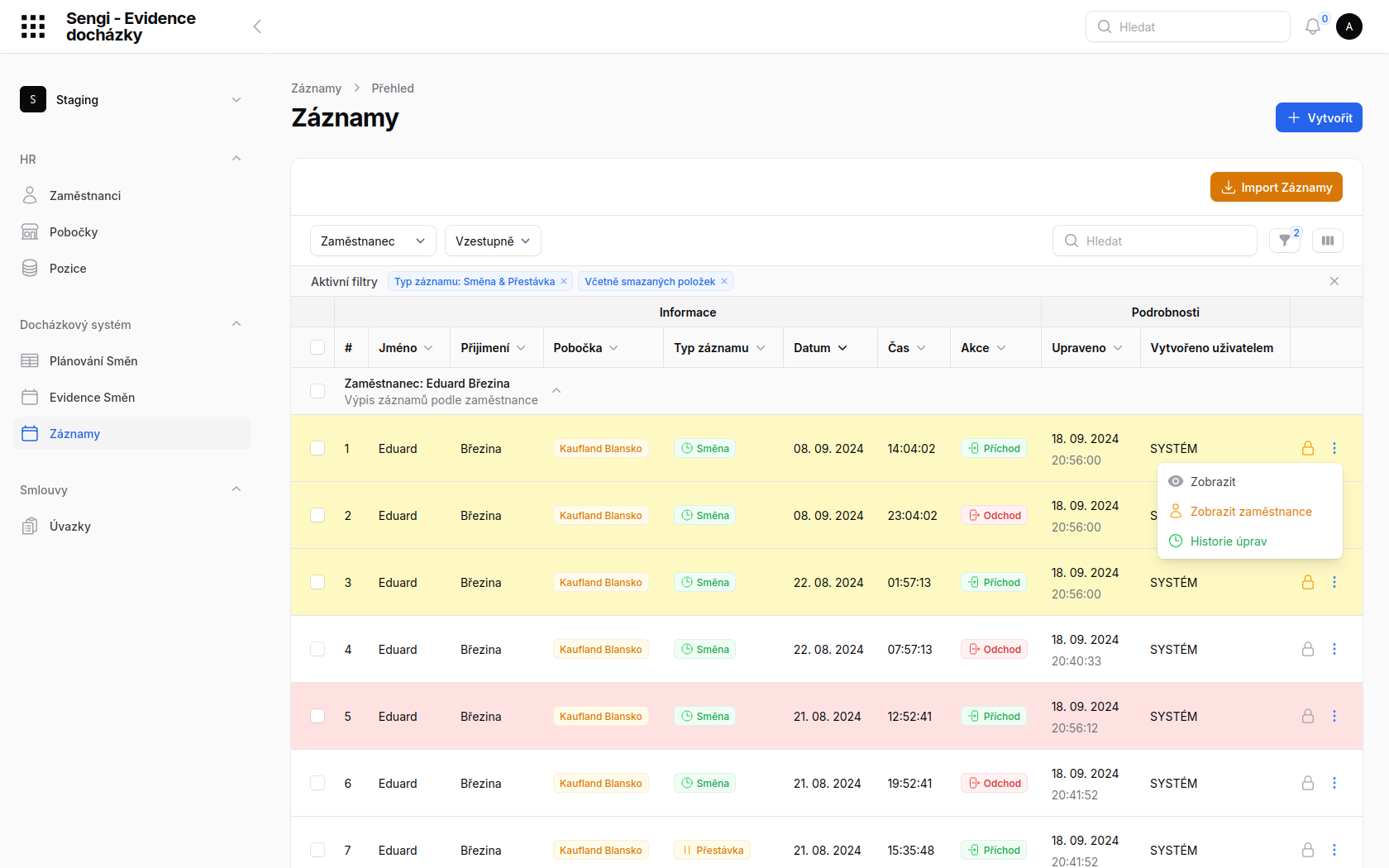
Task: Click the Přehled breadcrumb
Action: 393,88
